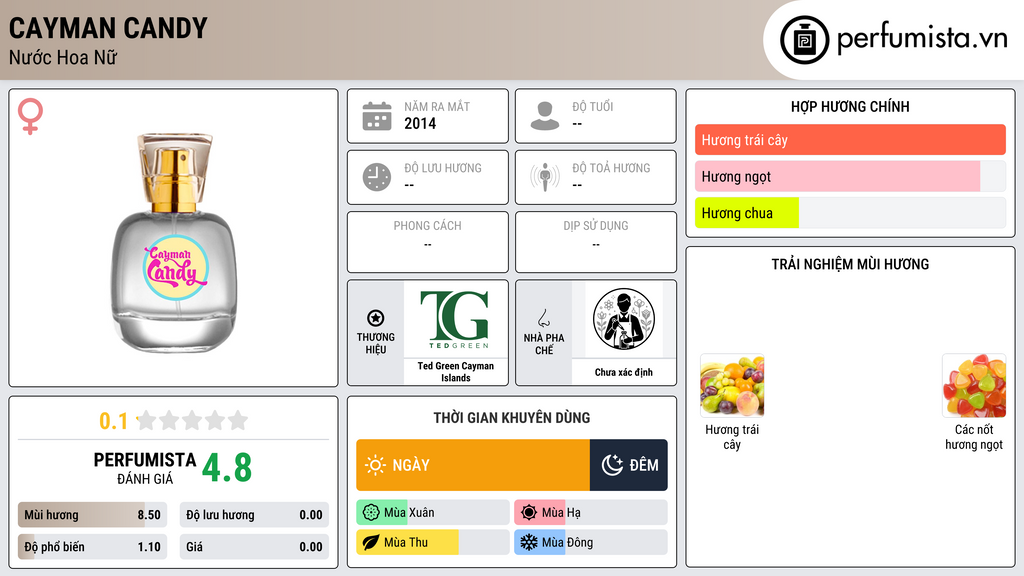Click the TRẢI NGHIỆM MÙI HƯƠNG heading
The image size is (1024, 576).
(850, 264)
